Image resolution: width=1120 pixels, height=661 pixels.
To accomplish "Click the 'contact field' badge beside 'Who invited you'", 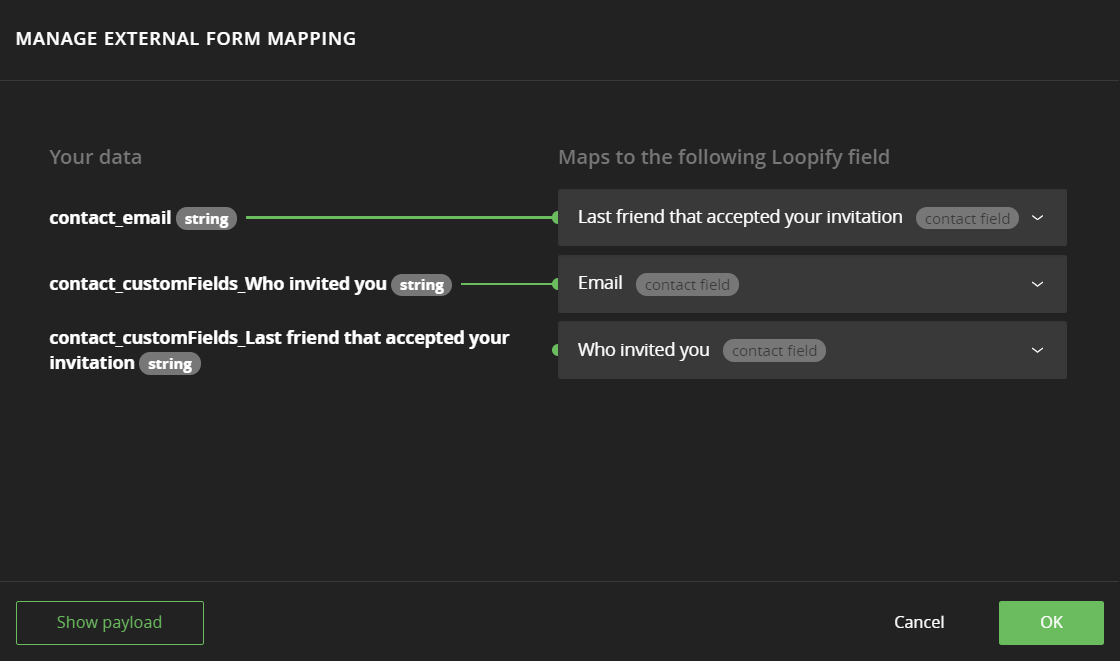I will (774, 351).
